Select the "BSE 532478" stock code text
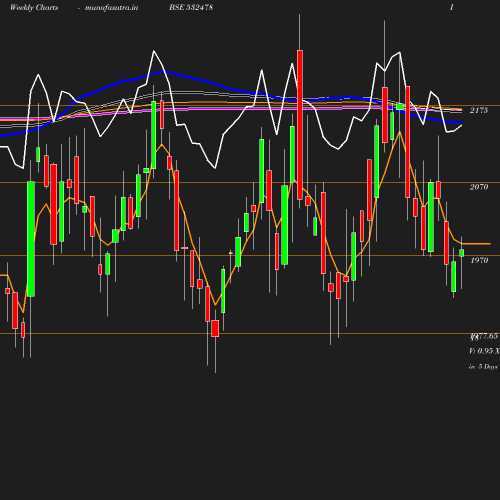500x500 pixels. point(191,7)
